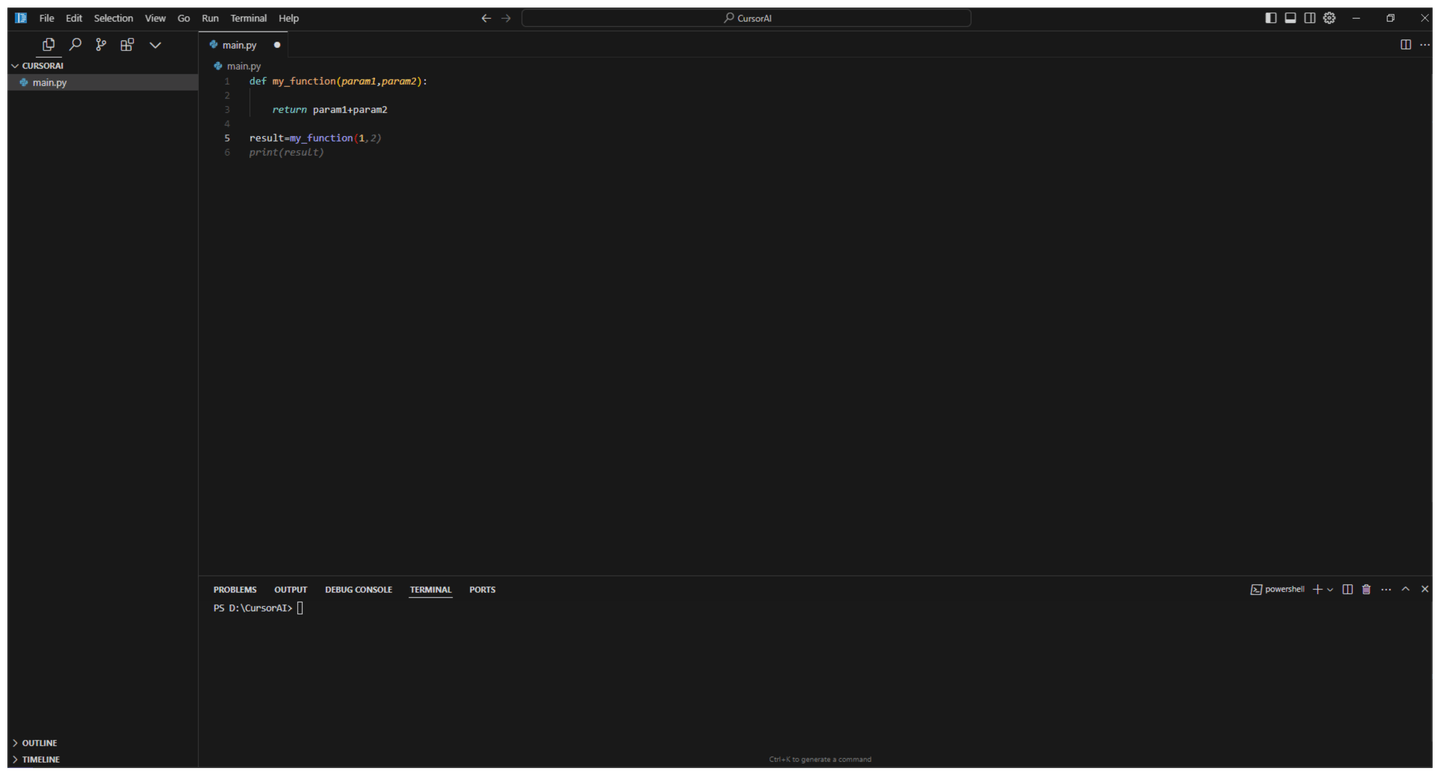Restore down the Cursor window

pyautogui.click(x=1390, y=18)
